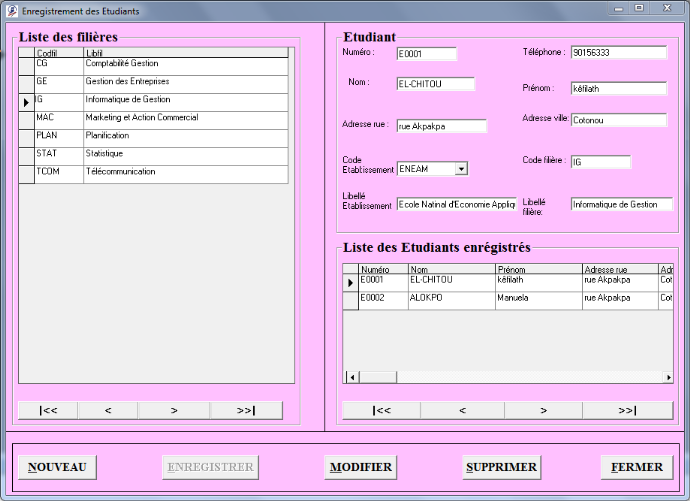
Task: Click the Libfil column header
Action: (186, 53)
